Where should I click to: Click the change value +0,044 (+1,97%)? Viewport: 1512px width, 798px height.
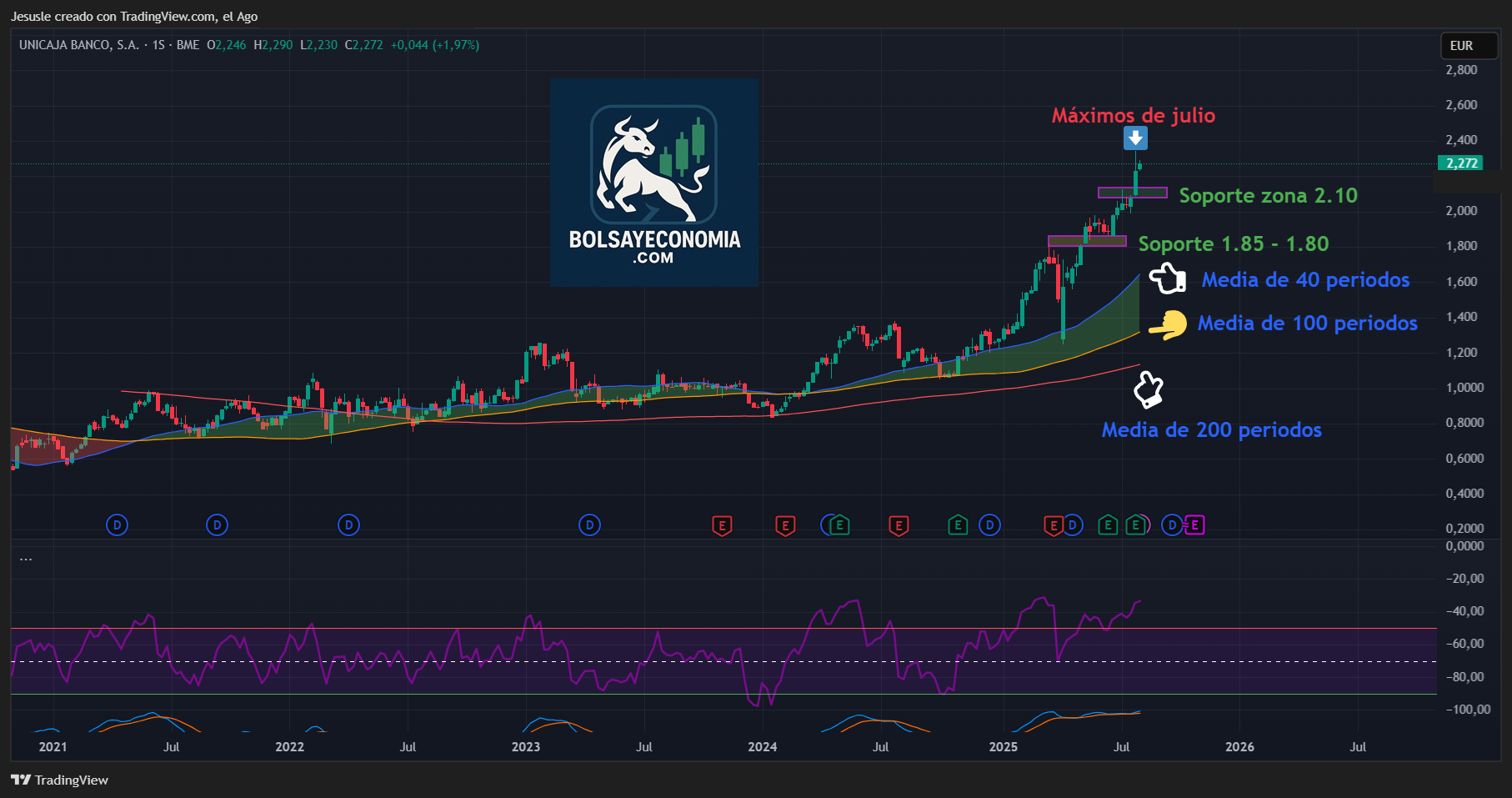435,45
